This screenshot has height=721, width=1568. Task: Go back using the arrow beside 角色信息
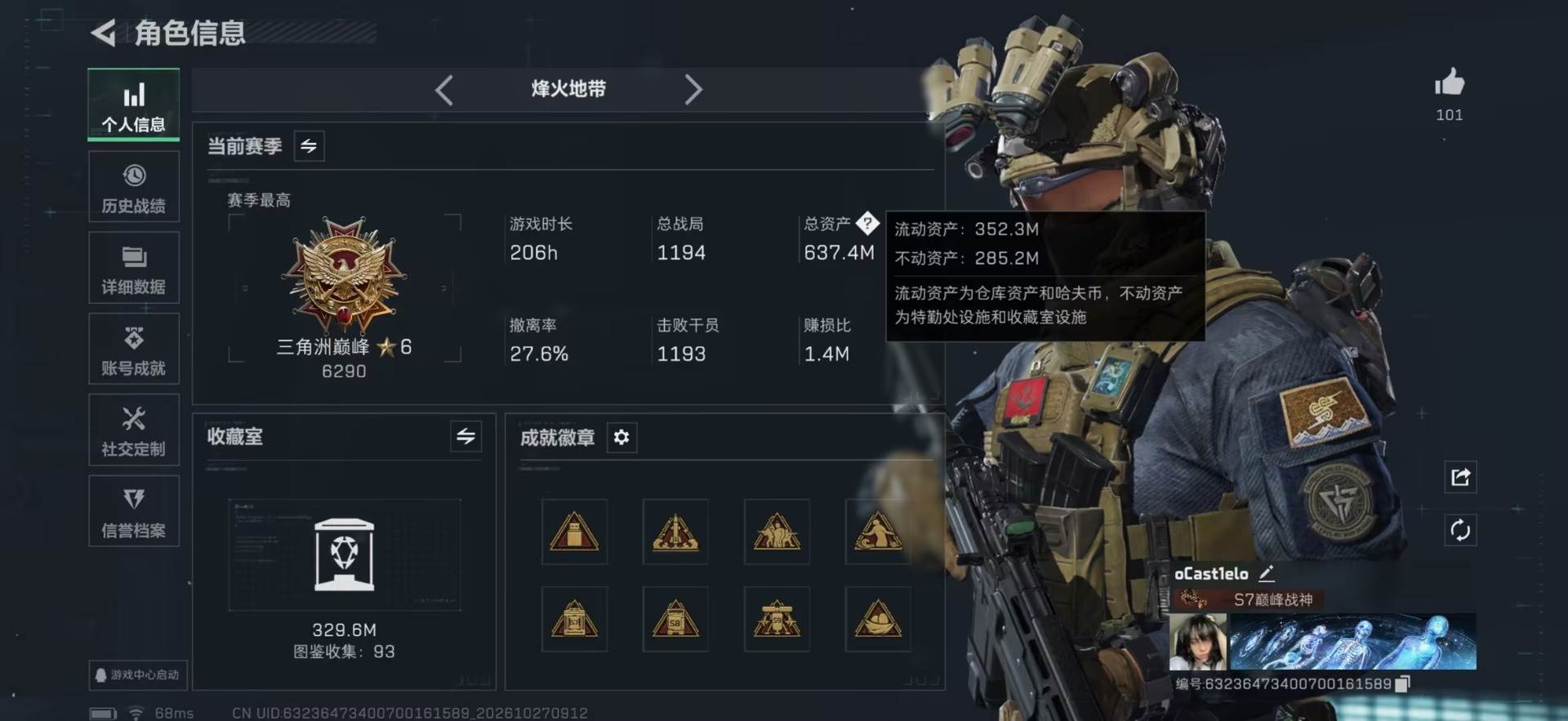103,33
